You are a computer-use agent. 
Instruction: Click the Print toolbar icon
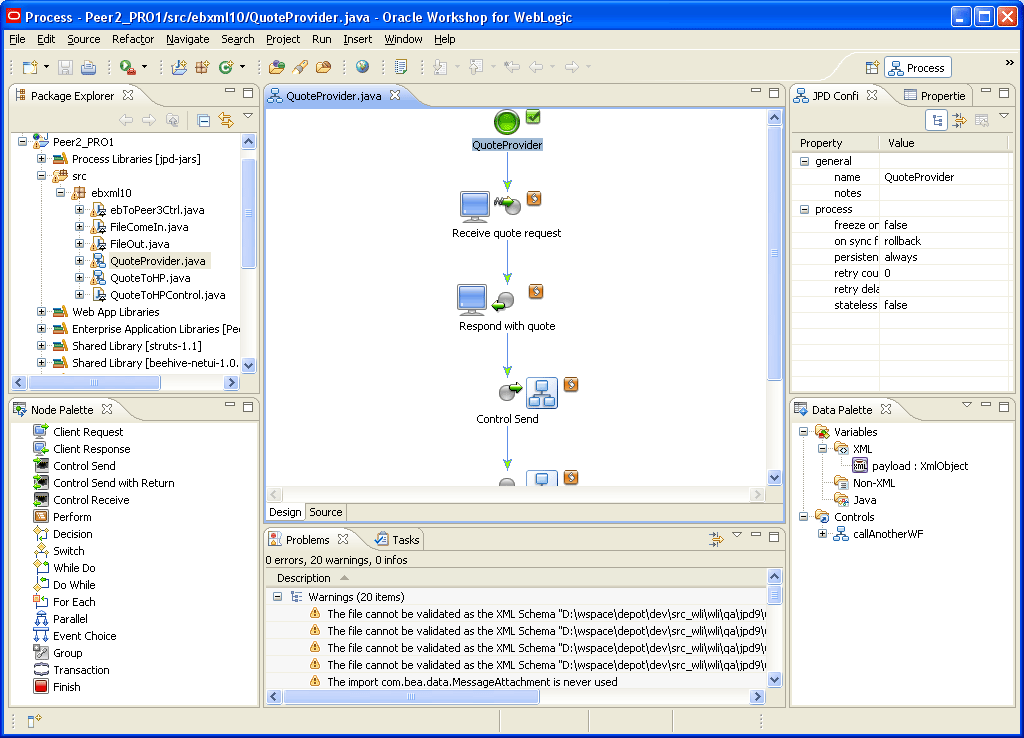click(x=87, y=67)
